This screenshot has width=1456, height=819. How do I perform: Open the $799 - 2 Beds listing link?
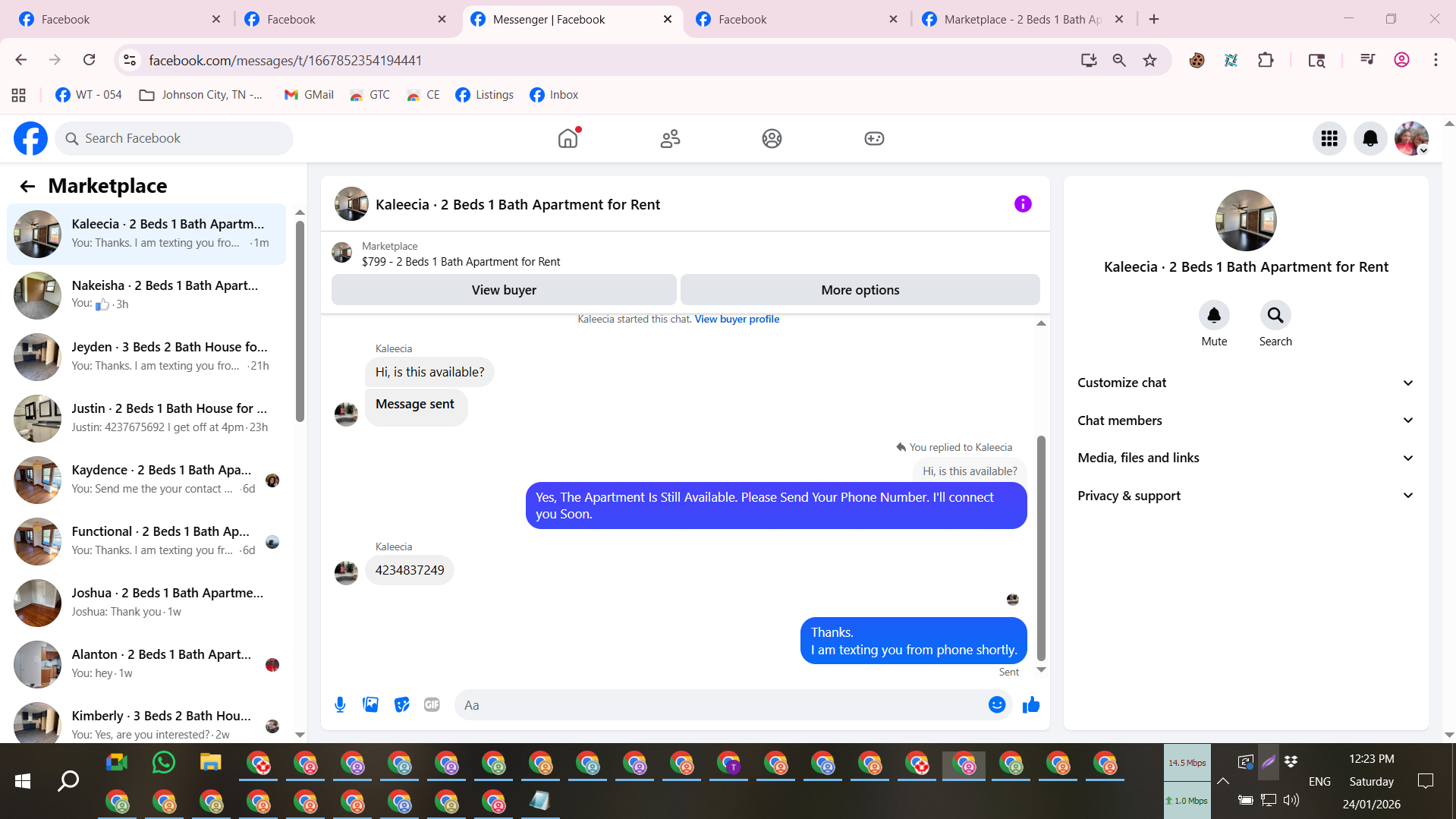461,262
